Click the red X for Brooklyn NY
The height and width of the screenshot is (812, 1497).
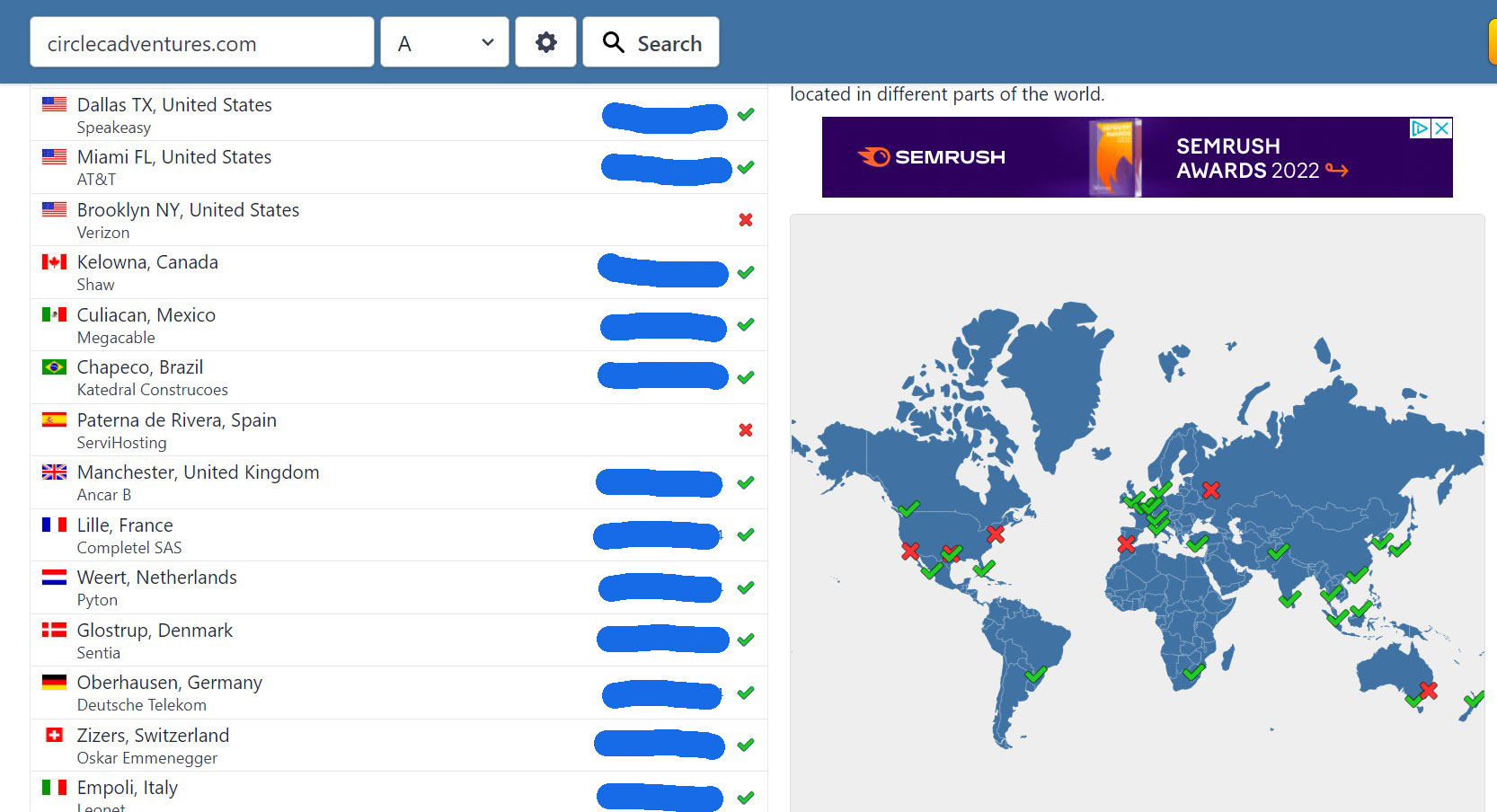(x=745, y=220)
